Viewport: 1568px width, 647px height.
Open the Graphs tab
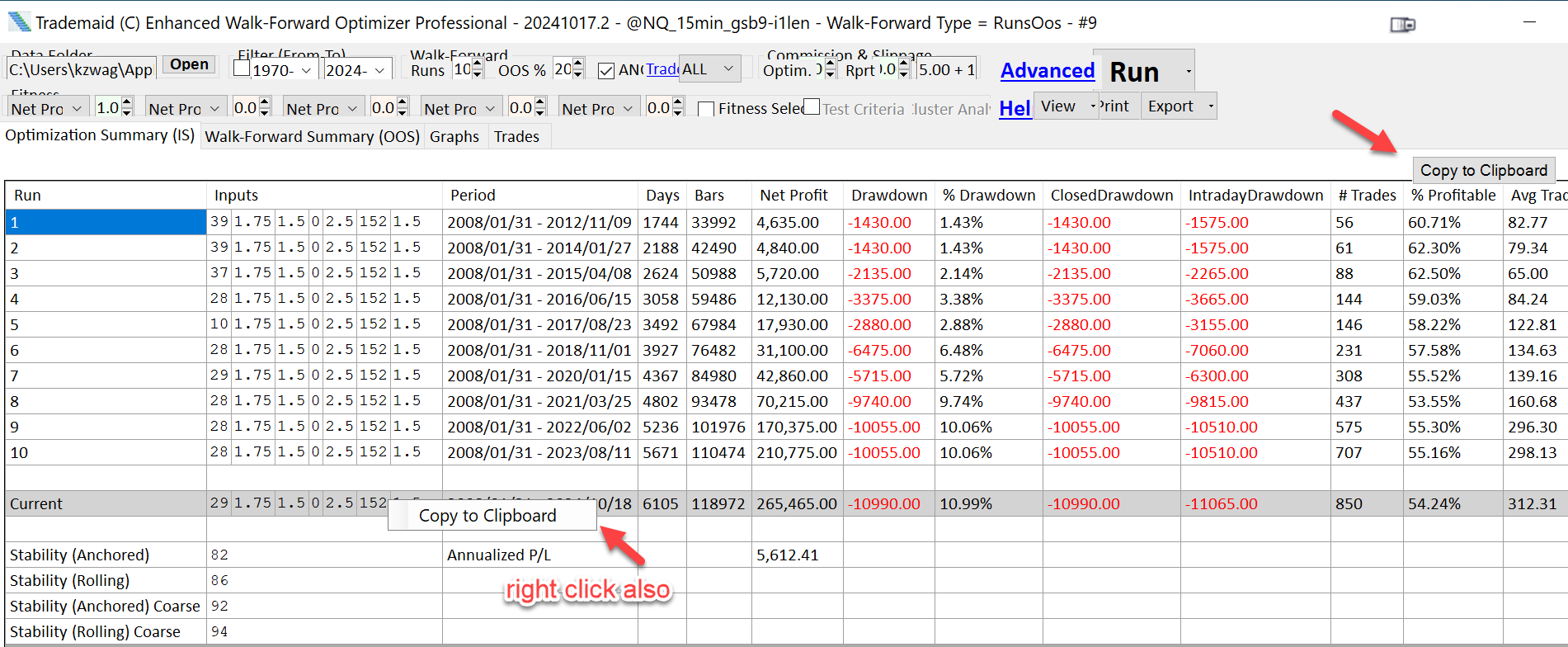point(454,136)
